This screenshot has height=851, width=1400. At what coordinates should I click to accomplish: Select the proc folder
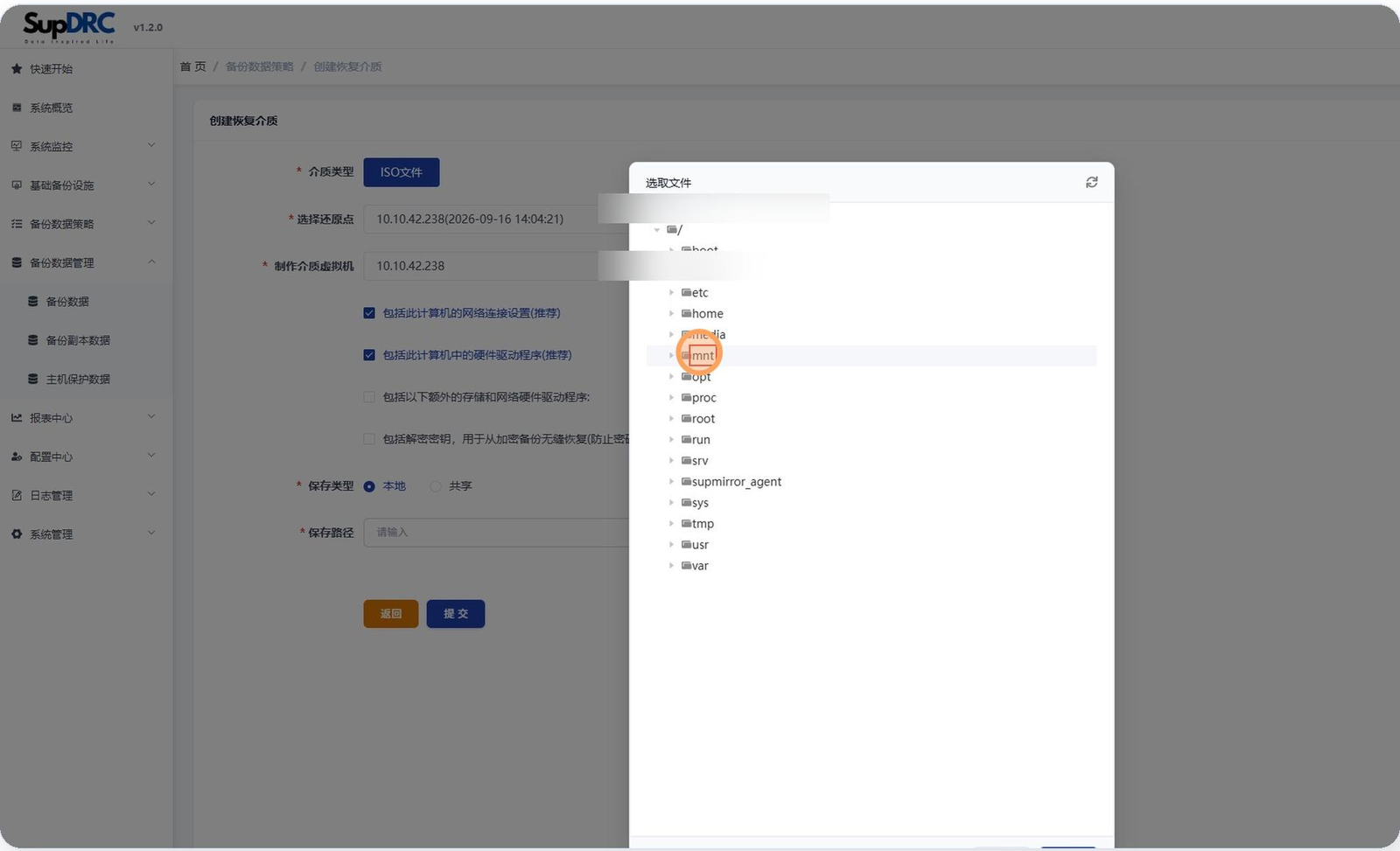[x=703, y=398]
